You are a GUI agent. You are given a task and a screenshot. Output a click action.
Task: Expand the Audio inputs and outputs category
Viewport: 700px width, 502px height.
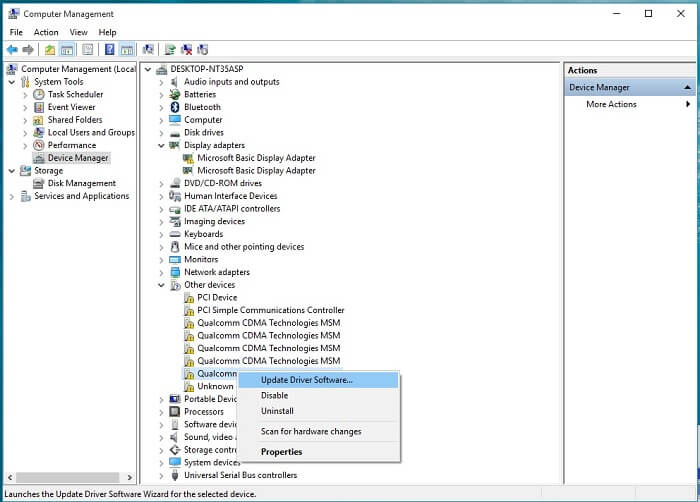[x=161, y=82]
